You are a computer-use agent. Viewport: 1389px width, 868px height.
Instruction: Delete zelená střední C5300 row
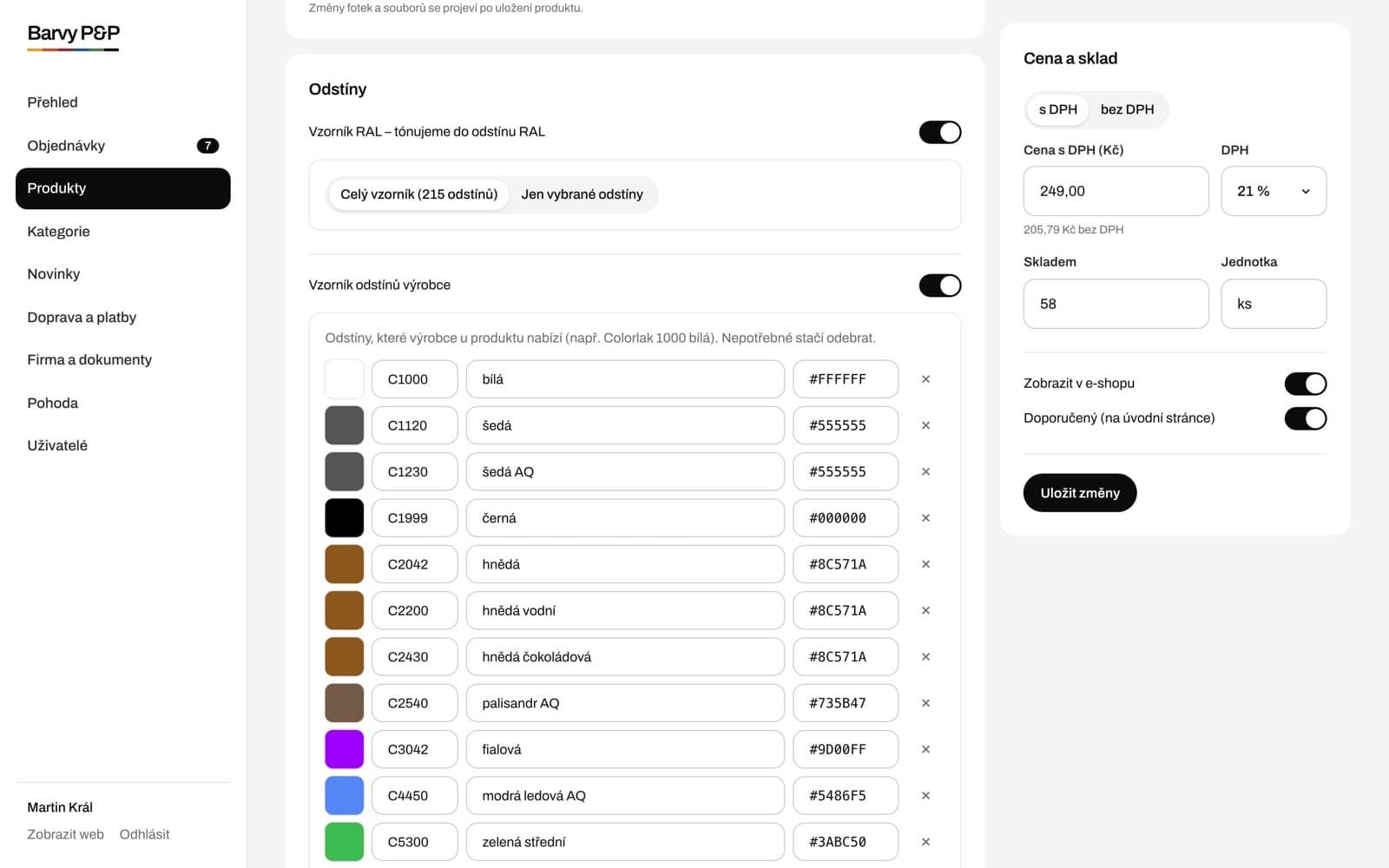pos(925,842)
